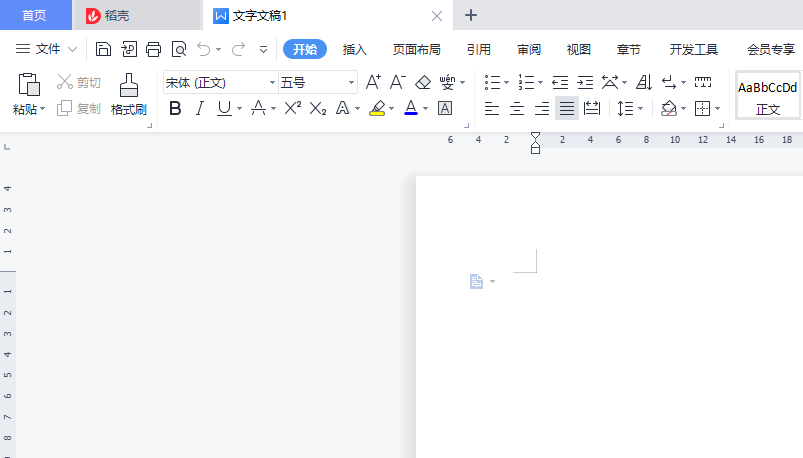Open Print Preview from quick access toolbar
This screenshot has height=458, width=803.
(x=178, y=49)
